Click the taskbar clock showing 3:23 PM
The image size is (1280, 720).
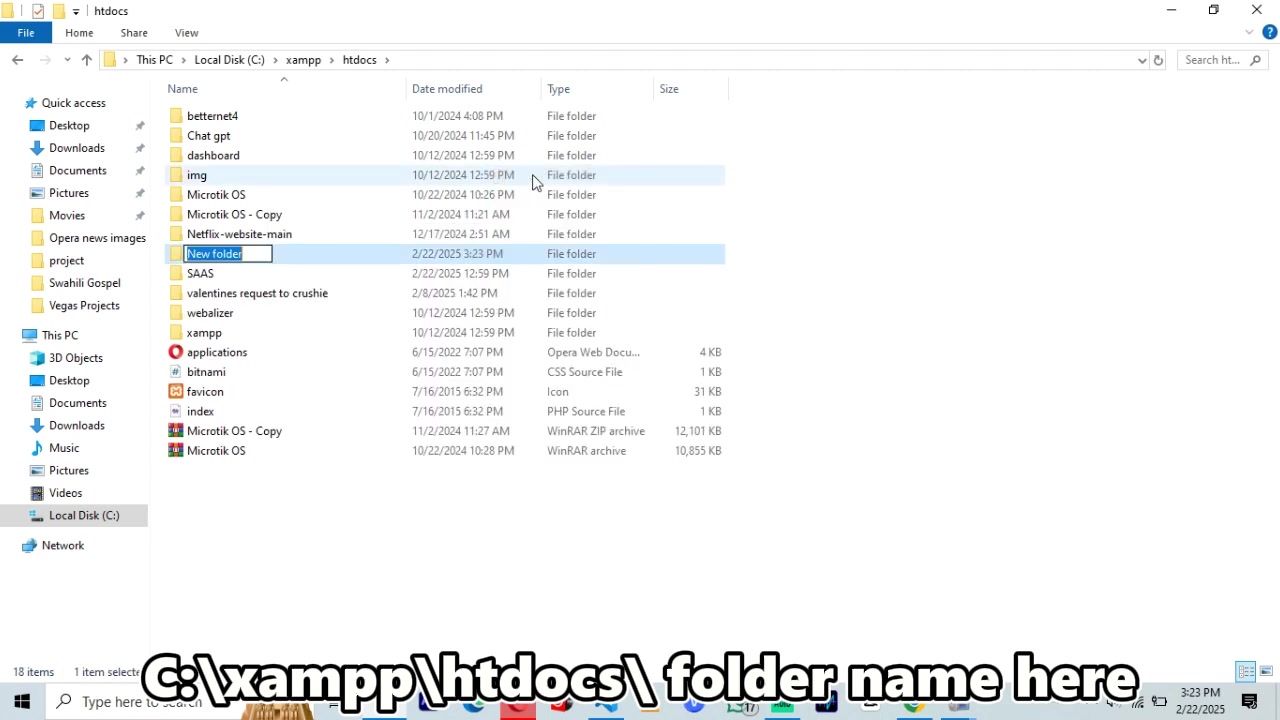pyautogui.click(x=1200, y=693)
